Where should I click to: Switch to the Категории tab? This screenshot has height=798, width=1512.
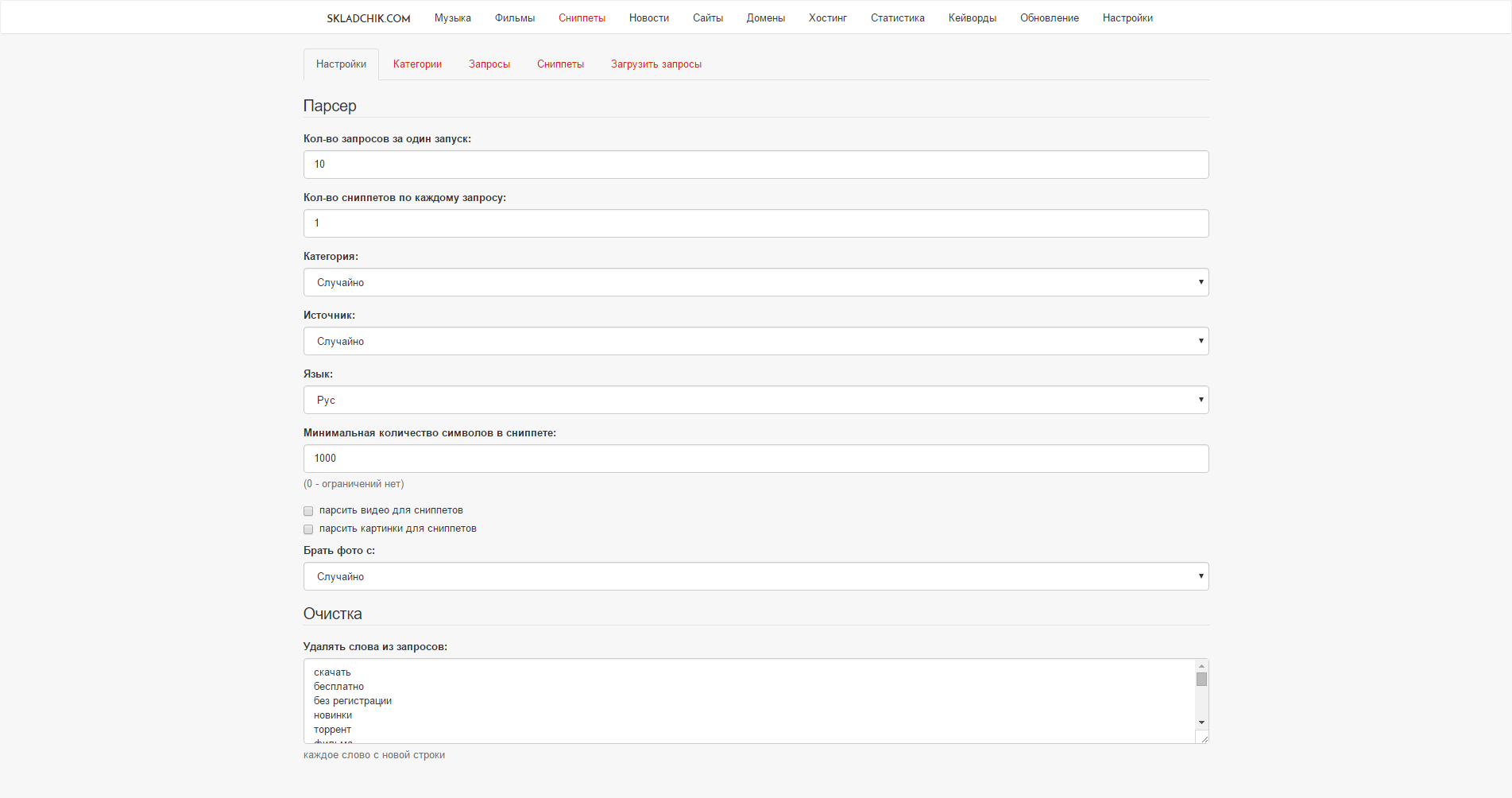(x=417, y=64)
